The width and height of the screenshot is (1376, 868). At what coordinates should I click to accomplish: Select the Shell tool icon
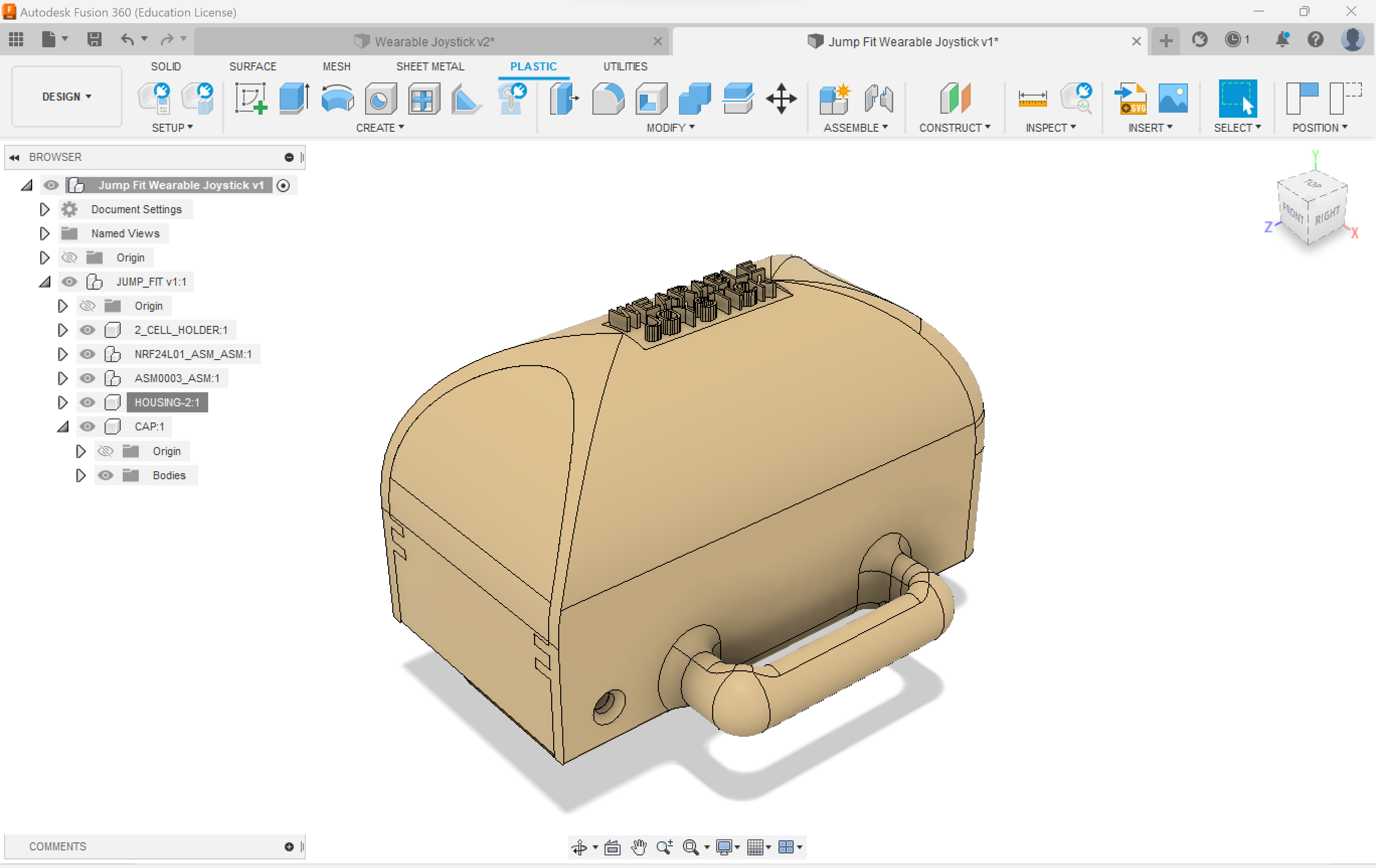(x=651, y=98)
